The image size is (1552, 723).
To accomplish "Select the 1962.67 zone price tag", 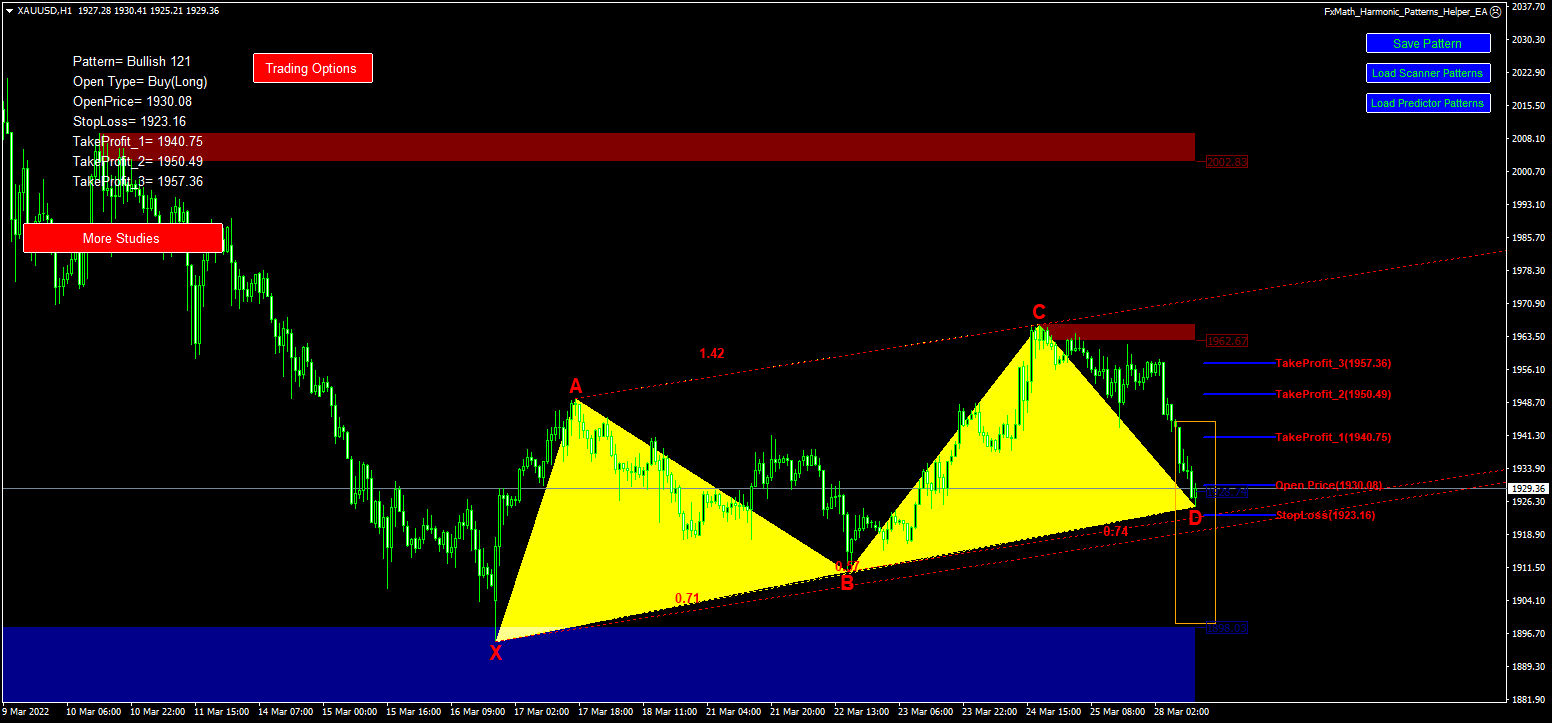I will click(1227, 341).
